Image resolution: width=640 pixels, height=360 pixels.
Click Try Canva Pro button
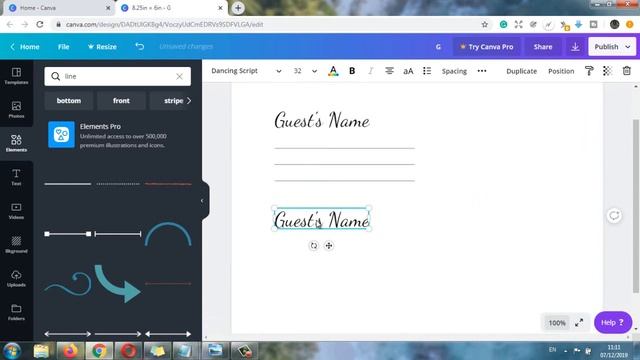pyautogui.click(x=487, y=47)
